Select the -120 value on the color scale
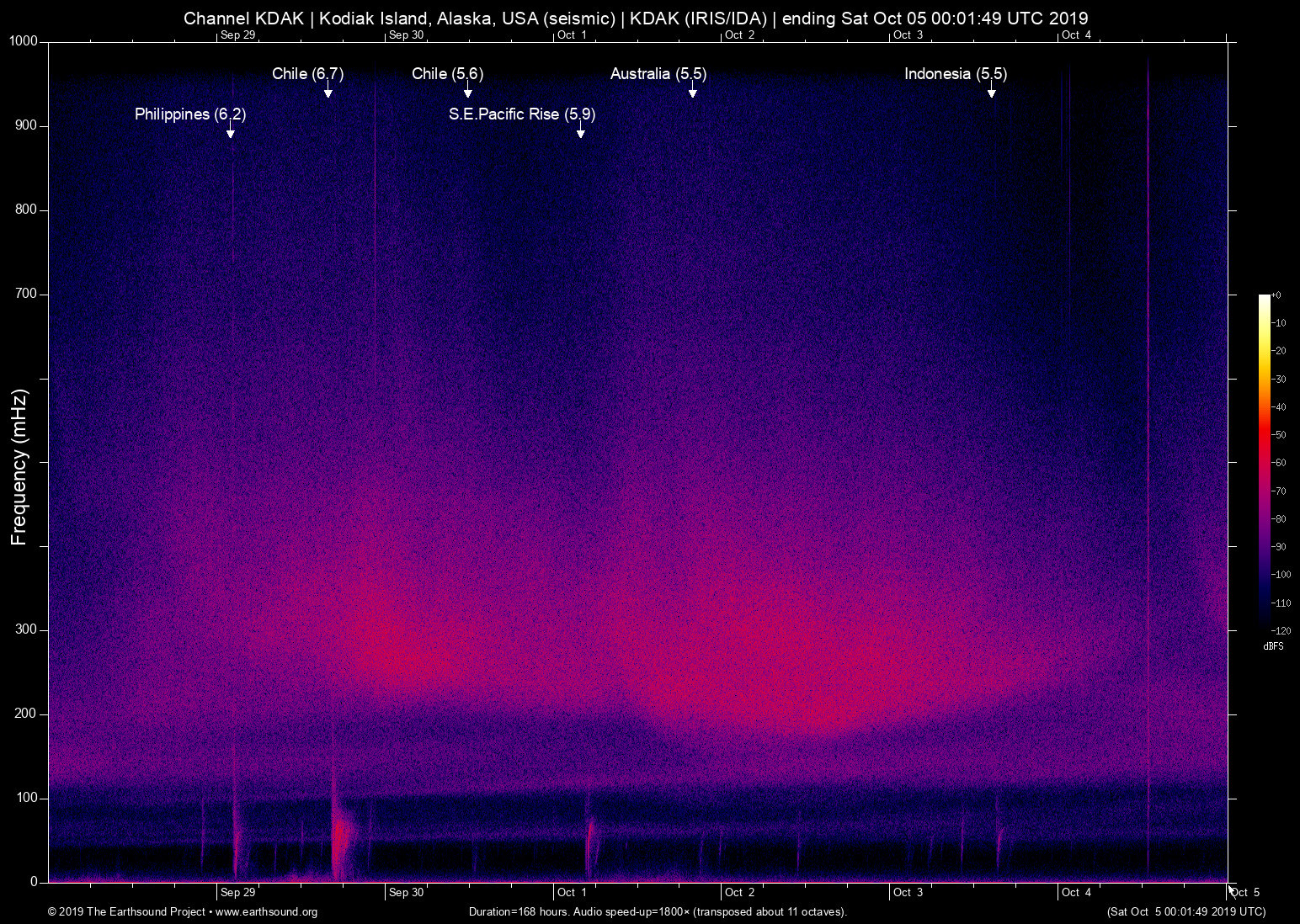 [1281, 630]
